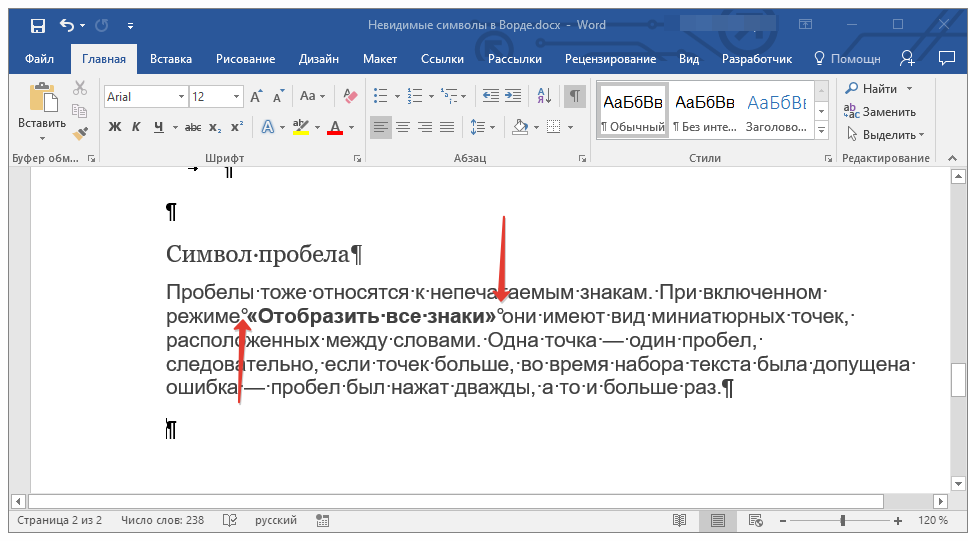Screen dimensions: 968x541
Task: Center-align the paragraph text
Action: pos(403,127)
